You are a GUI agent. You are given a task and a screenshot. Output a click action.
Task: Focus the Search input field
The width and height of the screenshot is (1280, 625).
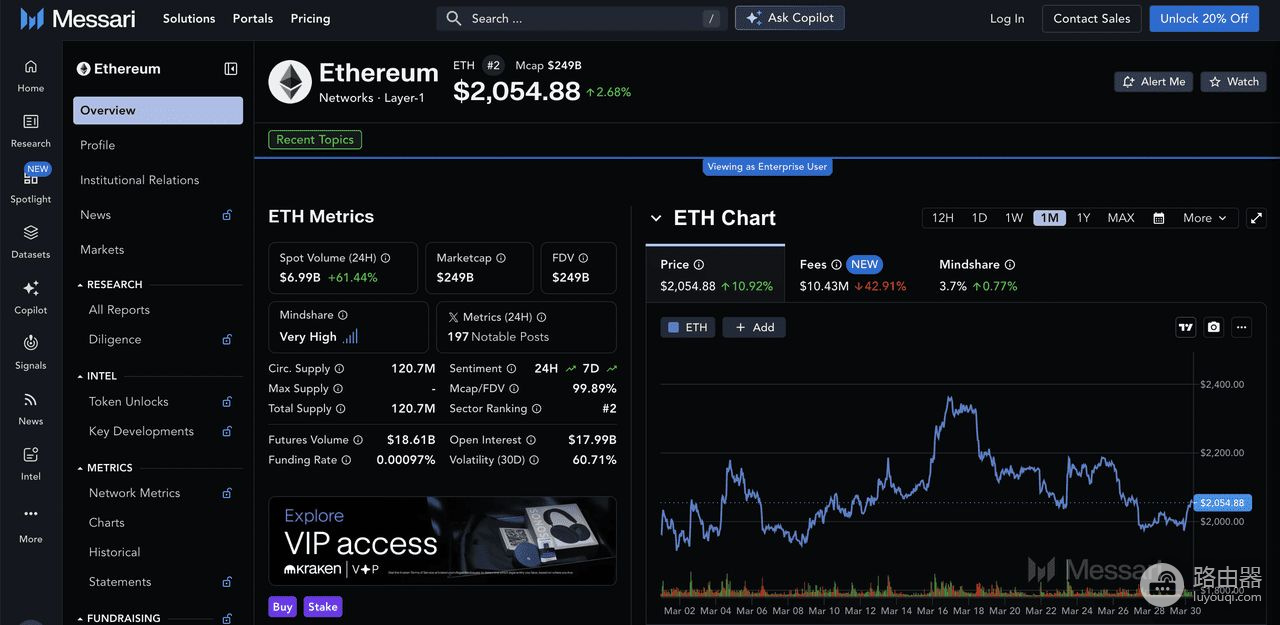pyautogui.click(x=582, y=18)
